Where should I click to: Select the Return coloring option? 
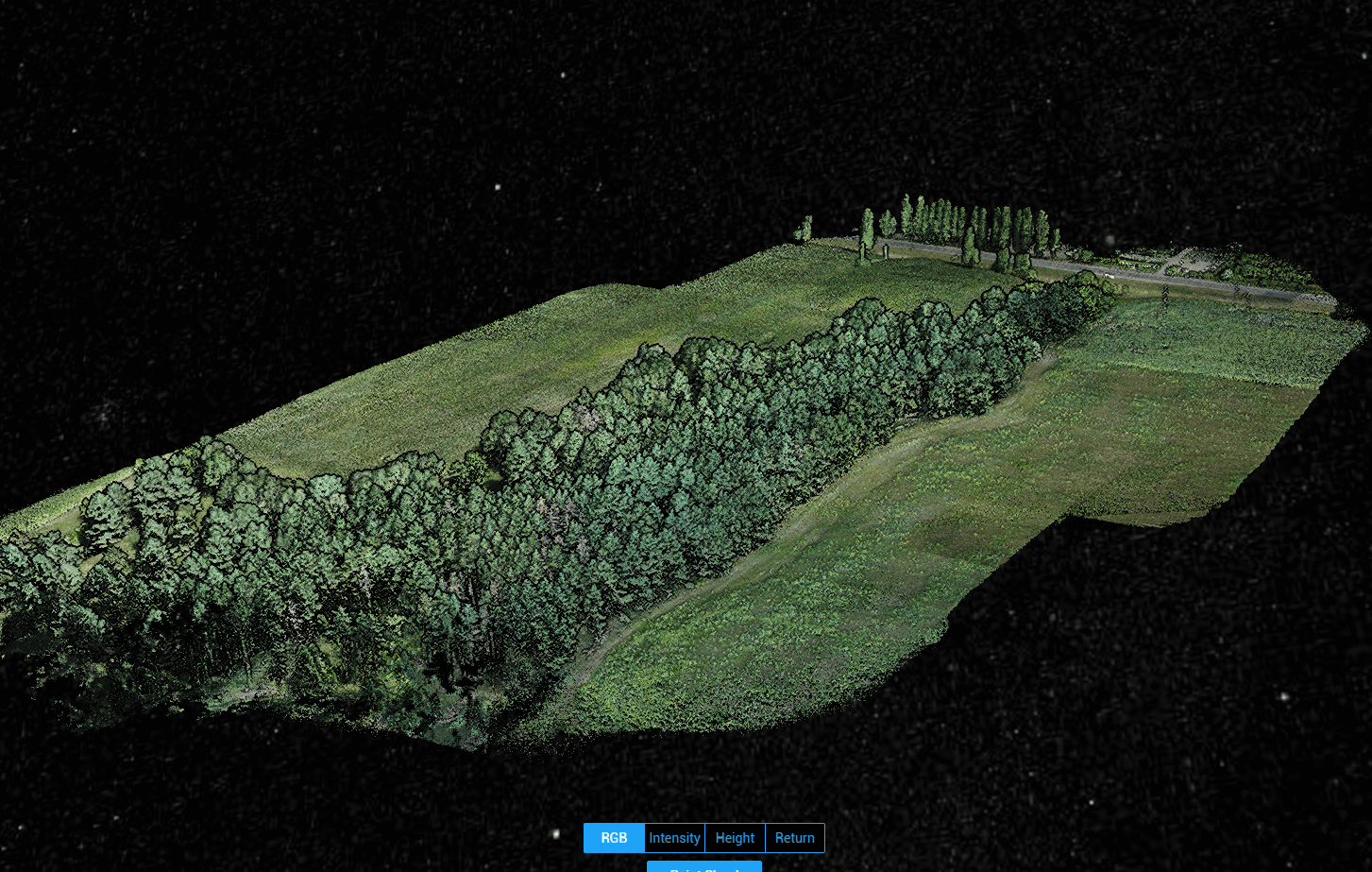[x=794, y=838]
